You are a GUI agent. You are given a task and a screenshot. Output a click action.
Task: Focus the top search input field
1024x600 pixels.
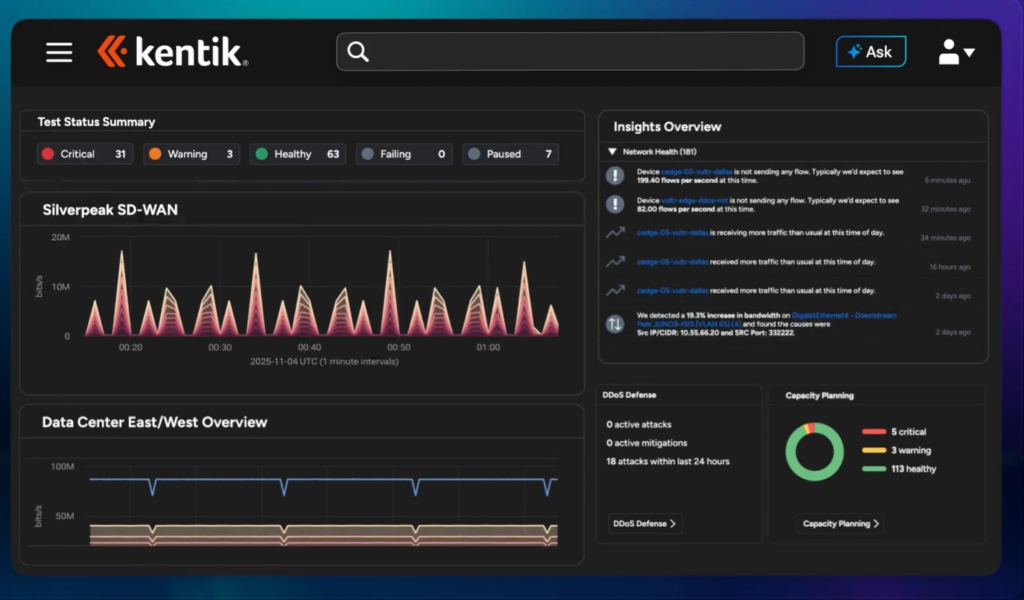570,51
